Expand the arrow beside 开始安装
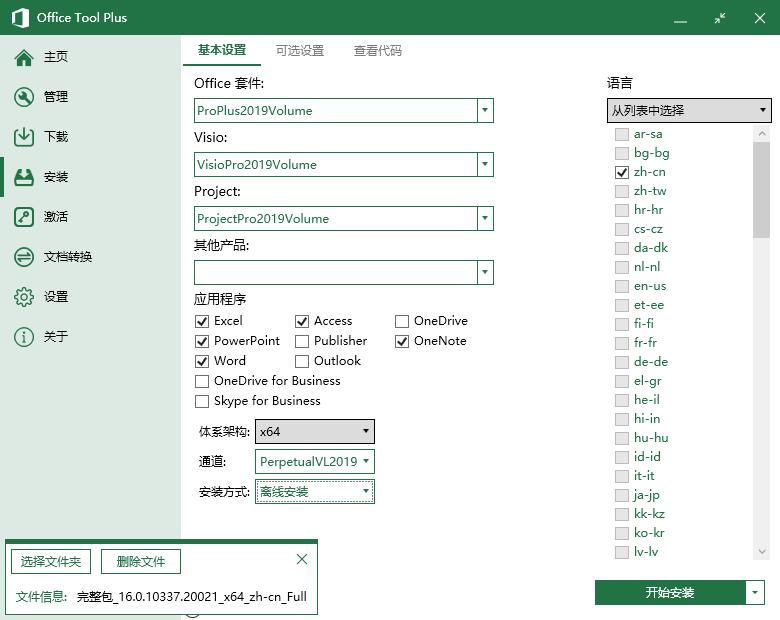Image resolution: width=780 pixels, height=620 pixels. click(755, 592)
